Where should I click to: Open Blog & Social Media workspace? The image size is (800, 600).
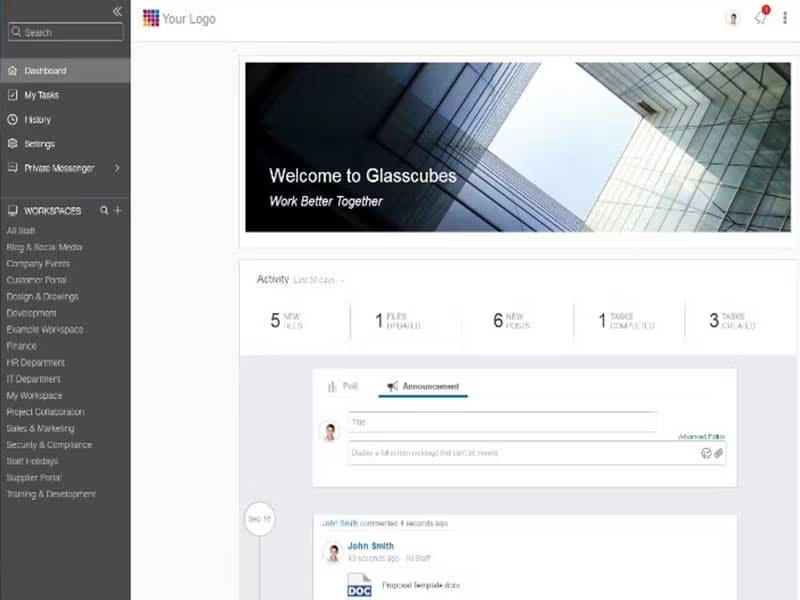point(44,247)
